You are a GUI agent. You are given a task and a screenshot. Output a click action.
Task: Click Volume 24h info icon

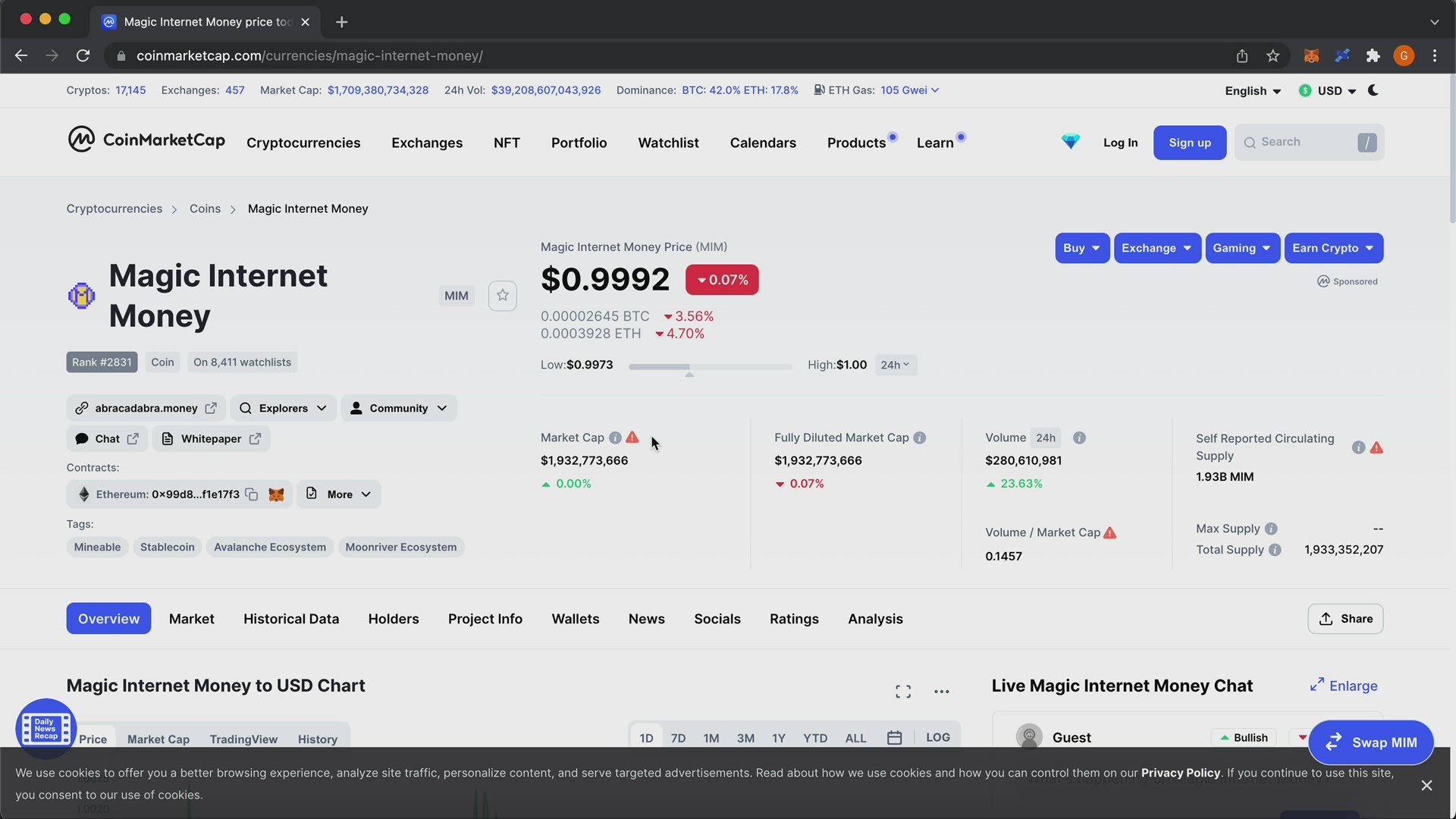coord(1079,438)
